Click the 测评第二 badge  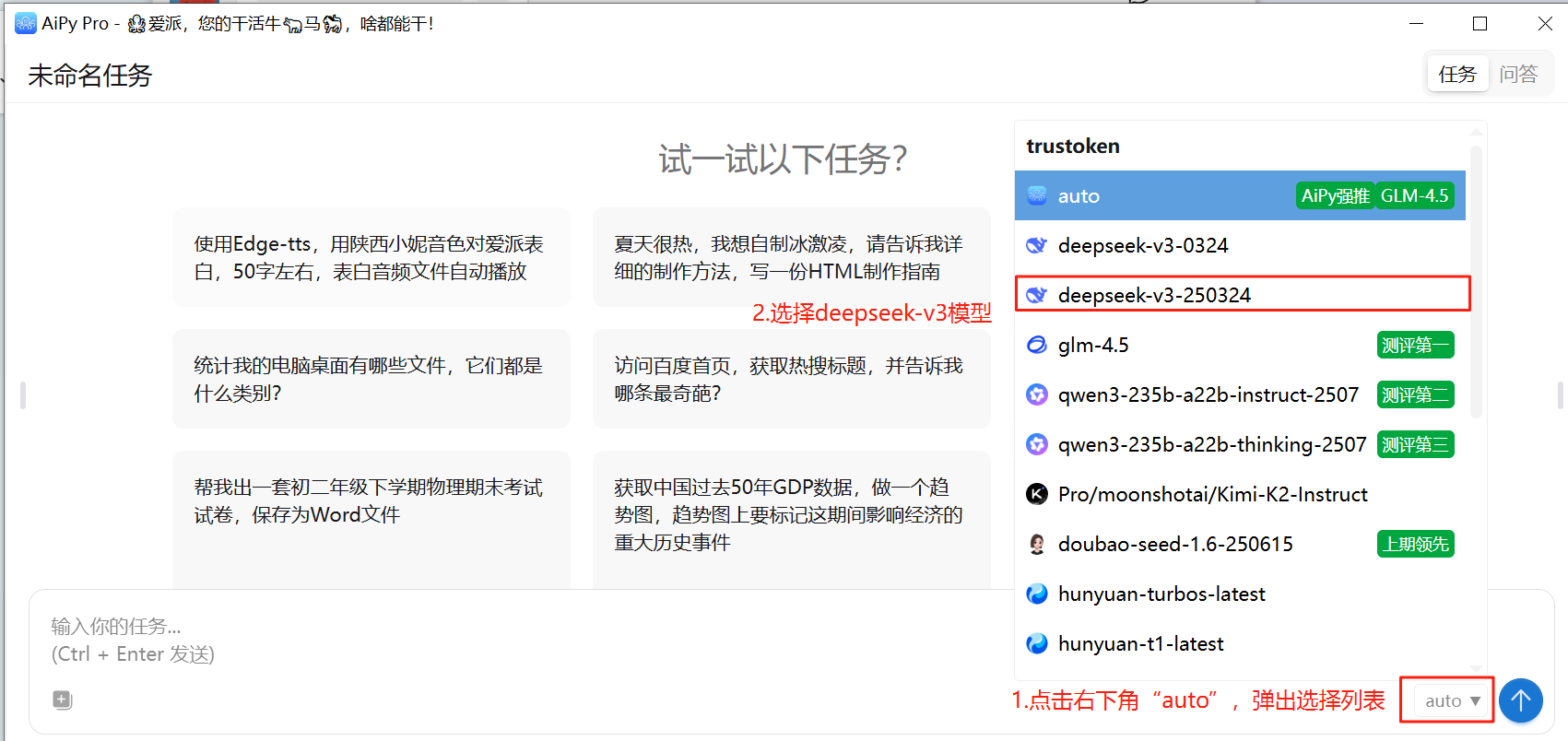click(1415, 394)
